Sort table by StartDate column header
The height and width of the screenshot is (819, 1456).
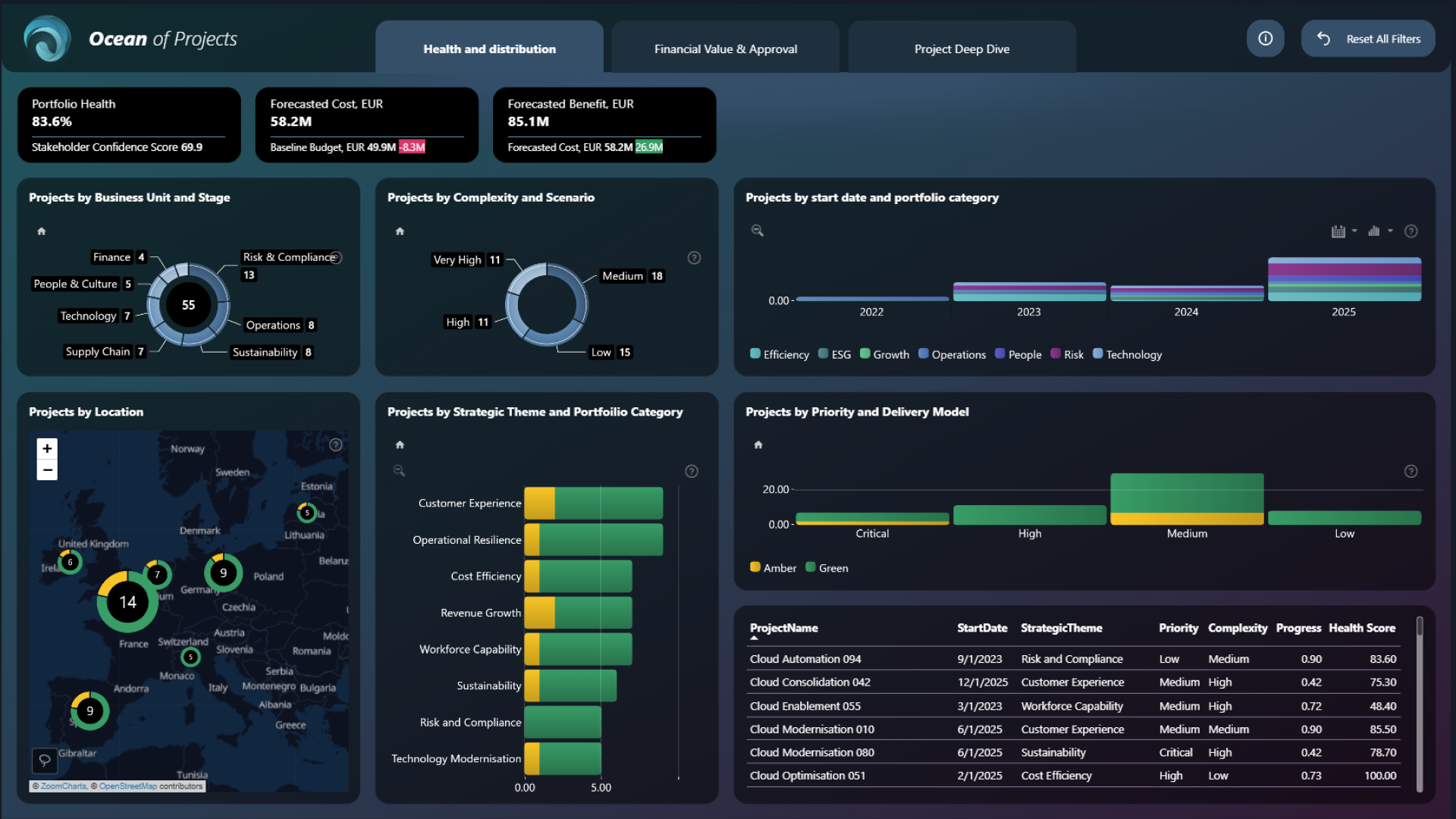click(x=982, y=628)
